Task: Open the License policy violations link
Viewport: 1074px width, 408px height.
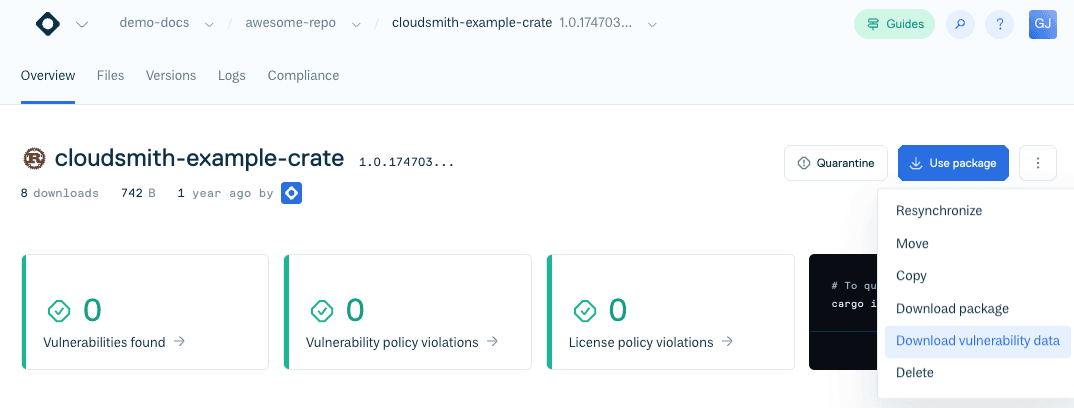Action: (641, 342)
